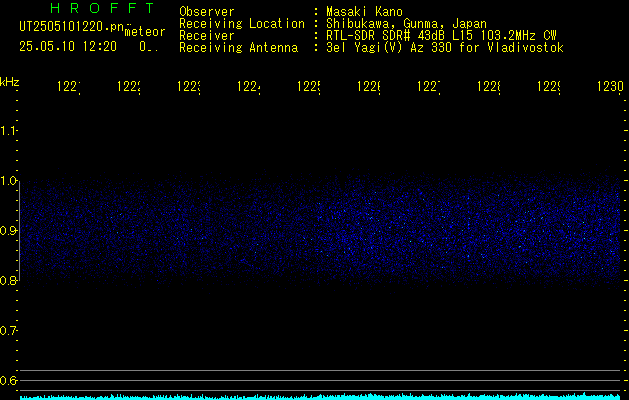Click the 1.1 kHz axis label

(8, 130)
